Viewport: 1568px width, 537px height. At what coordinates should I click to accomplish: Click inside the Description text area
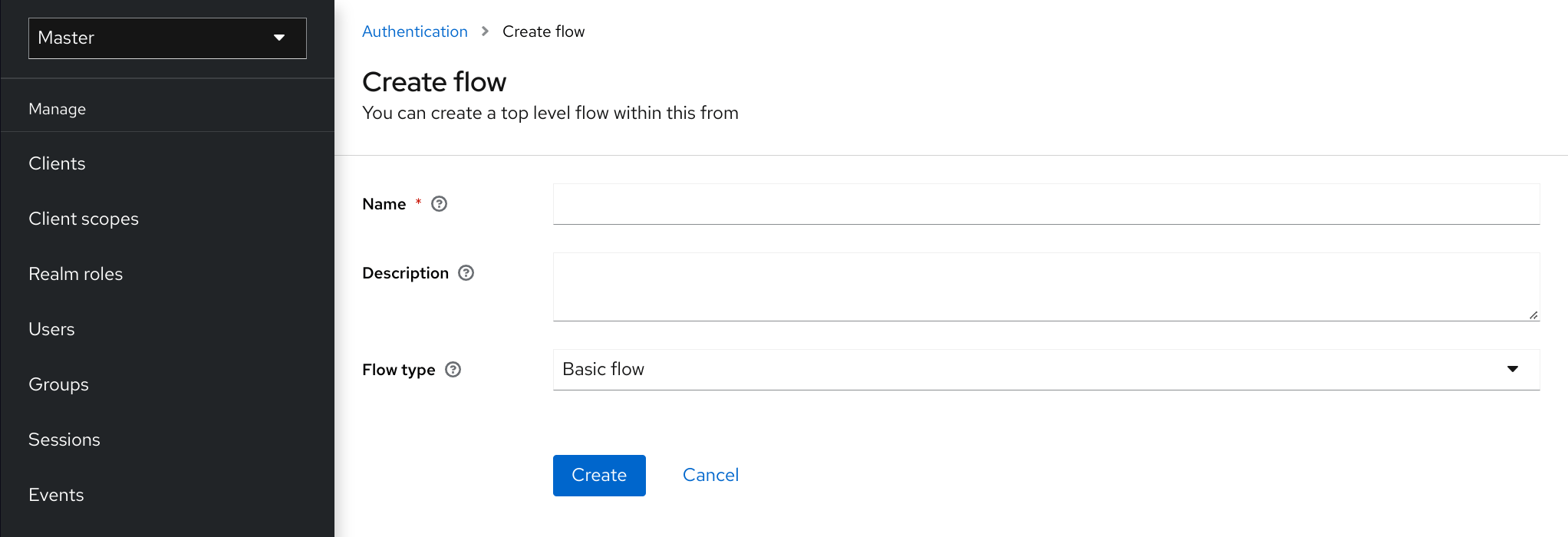[1046, 287]
